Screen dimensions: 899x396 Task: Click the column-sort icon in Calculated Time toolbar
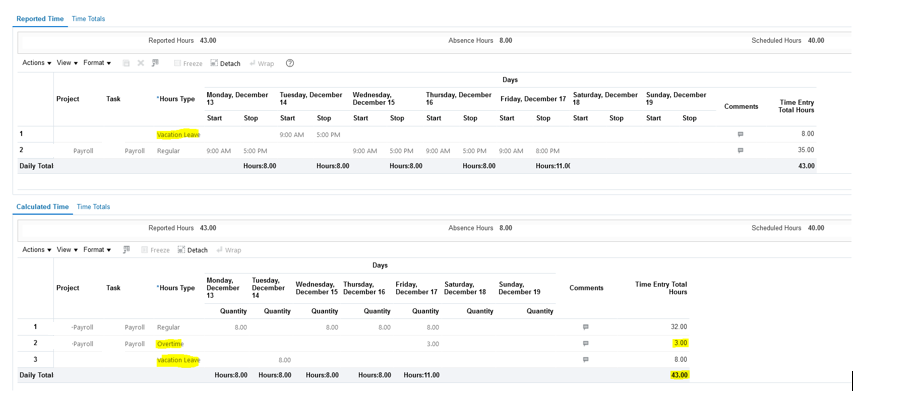pos(126,250)
